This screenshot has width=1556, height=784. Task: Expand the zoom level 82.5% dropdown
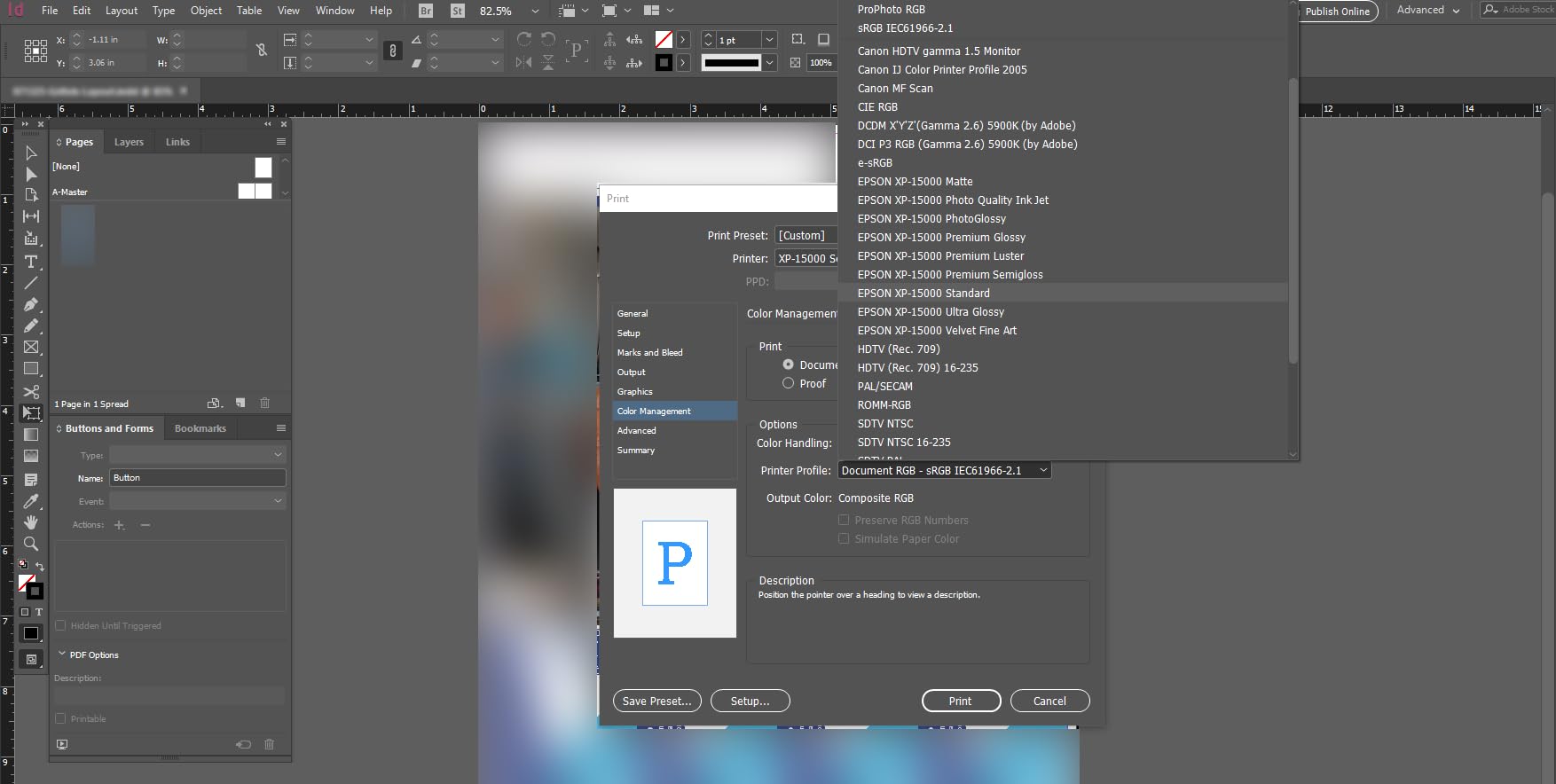pyautogui.click(x=535, y=11)
